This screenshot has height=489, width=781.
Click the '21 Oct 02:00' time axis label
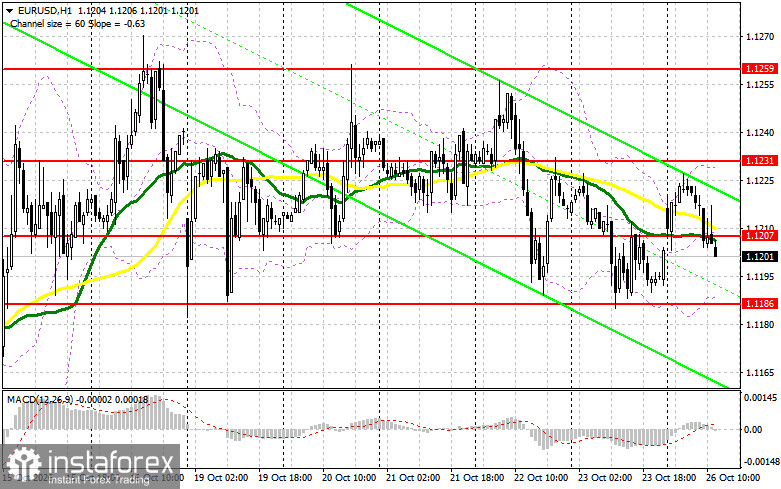(413, 478)
